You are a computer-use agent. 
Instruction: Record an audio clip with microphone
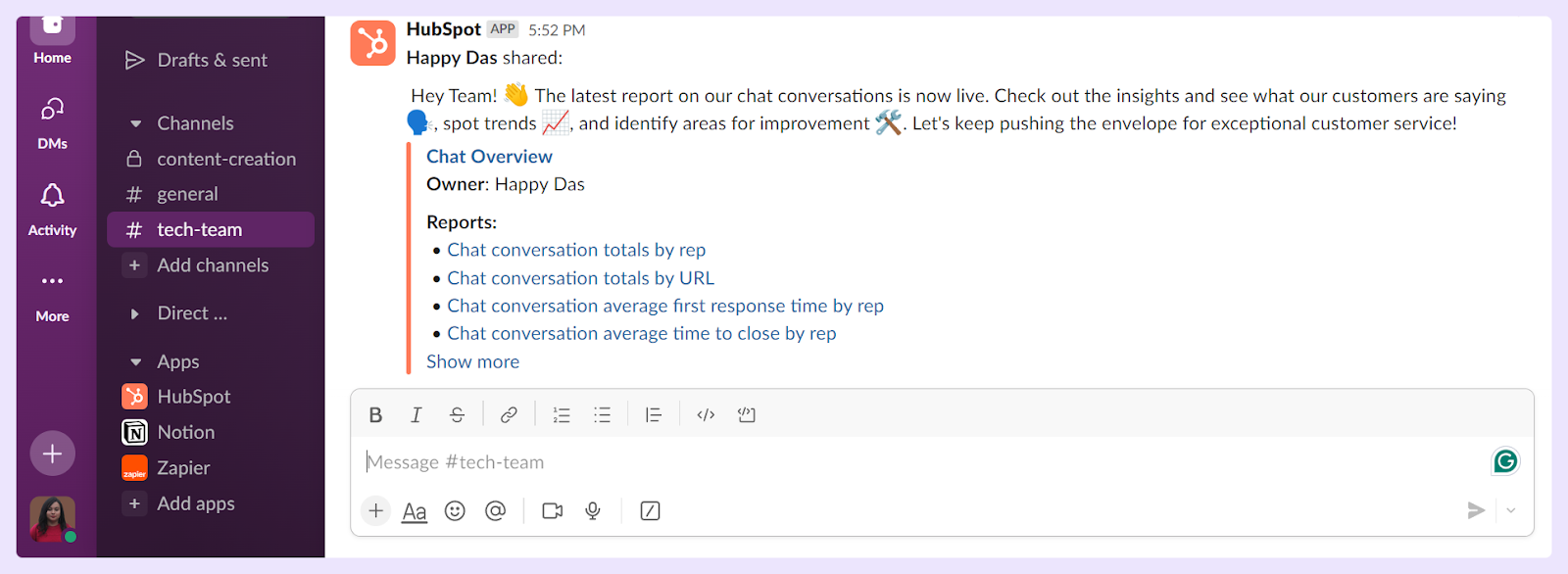(593, 510)
